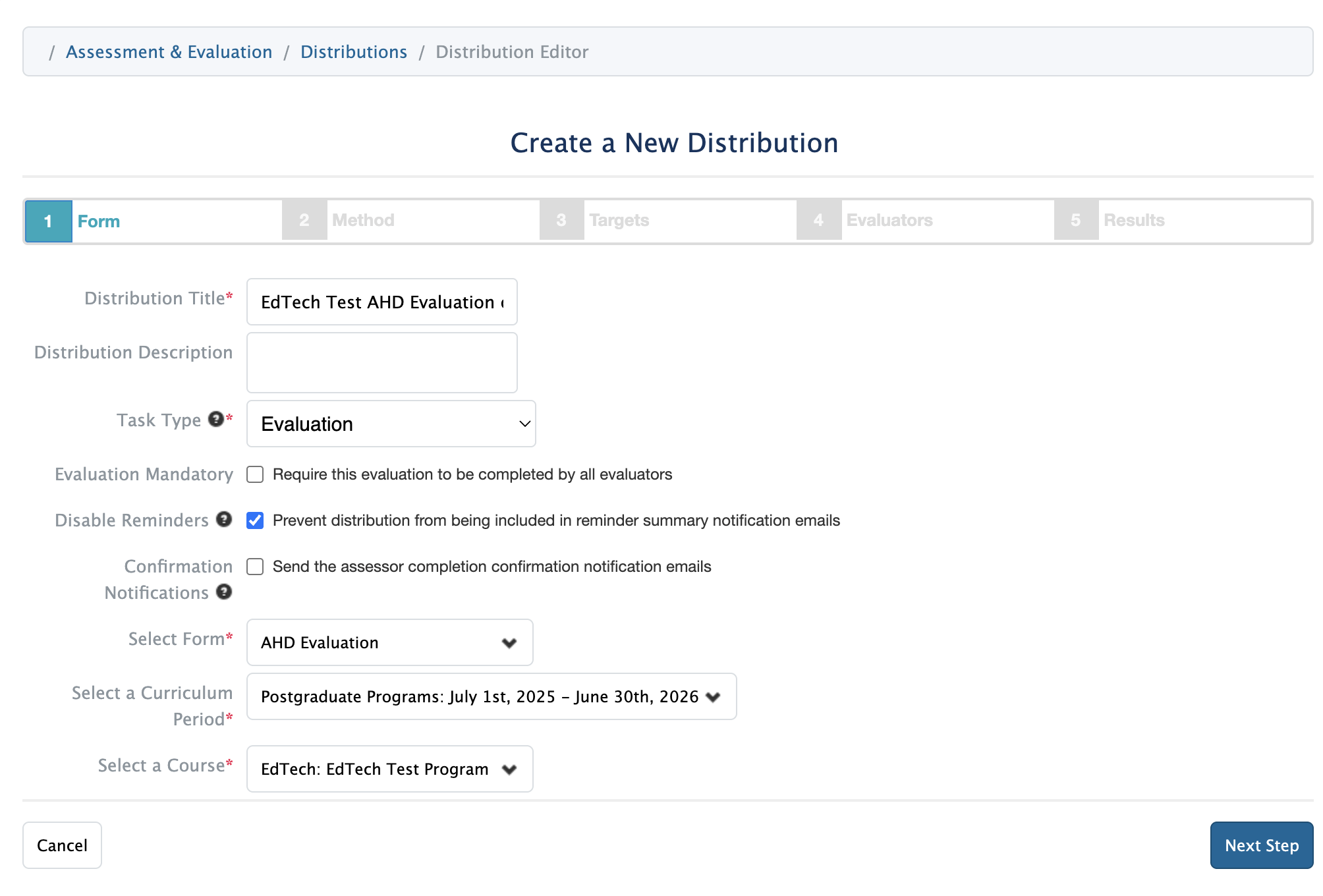This screenshot has width=1323, height=896.
Task: Switch to the Method step tab
Action: click(363, 220)
